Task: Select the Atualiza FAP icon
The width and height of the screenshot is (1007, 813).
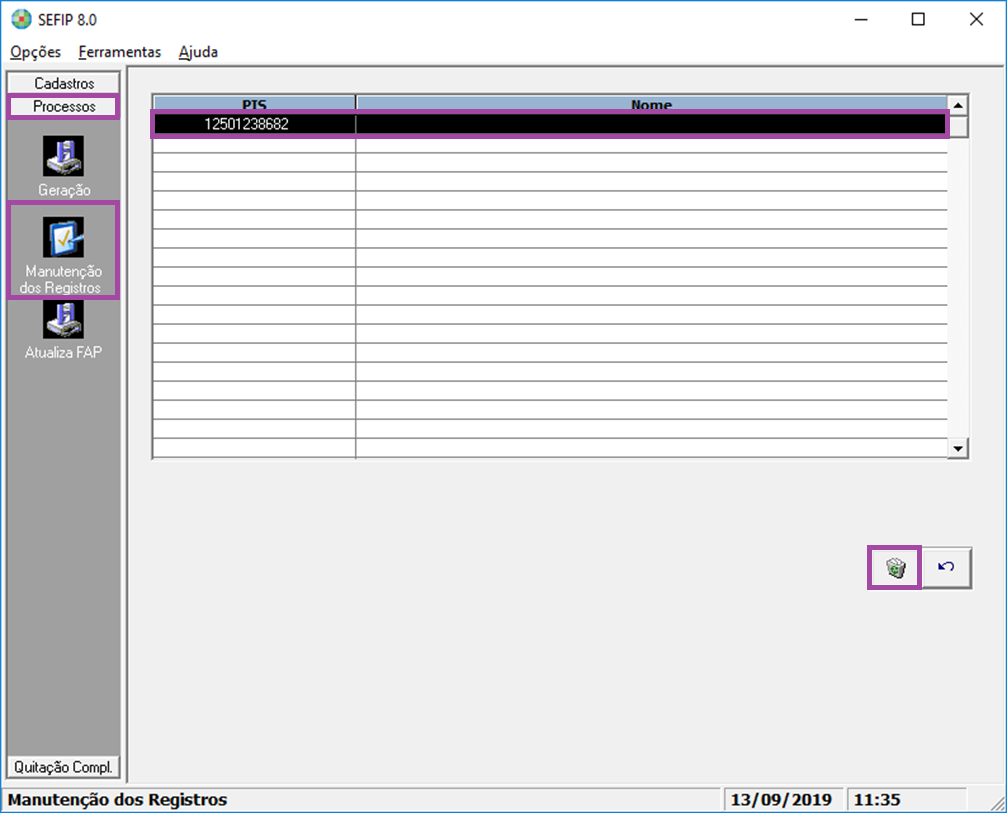Action: (64, 319)
